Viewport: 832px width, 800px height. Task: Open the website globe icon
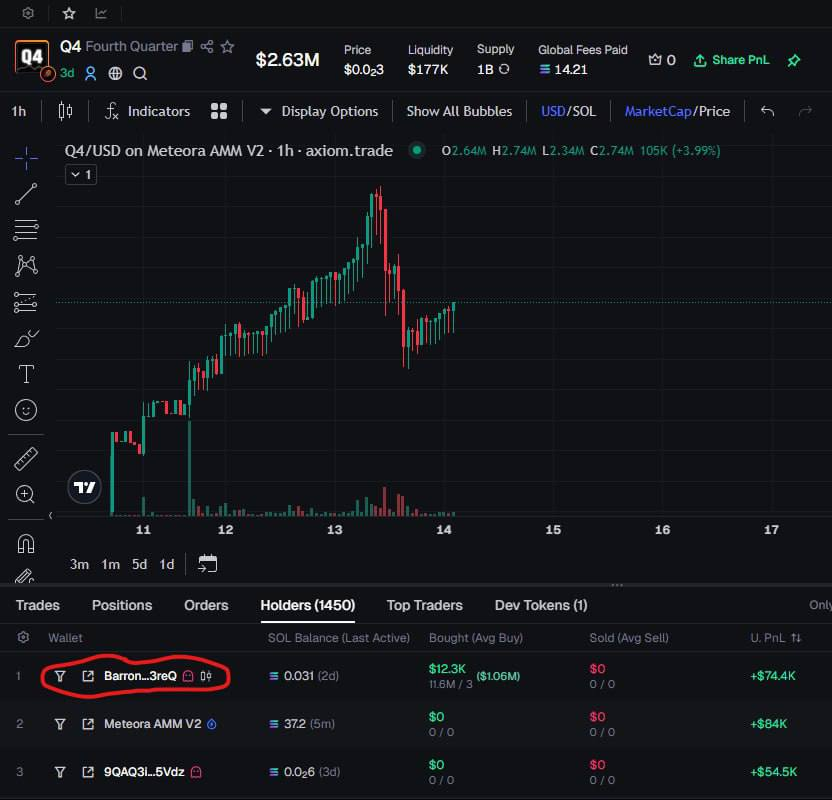(115, 73)
